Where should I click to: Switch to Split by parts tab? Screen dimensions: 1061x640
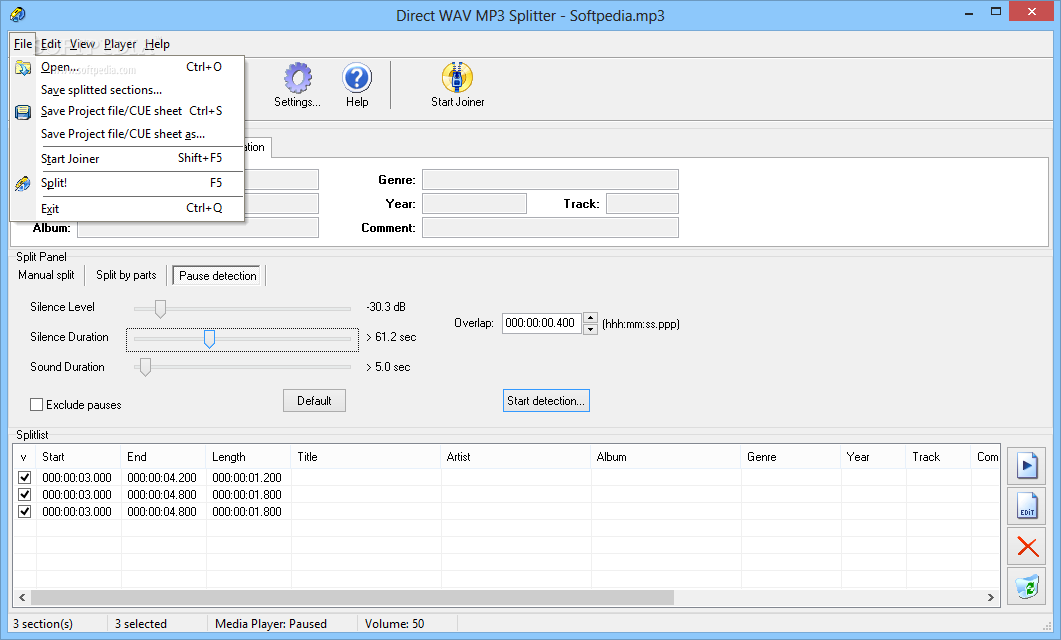coord(126,275)
